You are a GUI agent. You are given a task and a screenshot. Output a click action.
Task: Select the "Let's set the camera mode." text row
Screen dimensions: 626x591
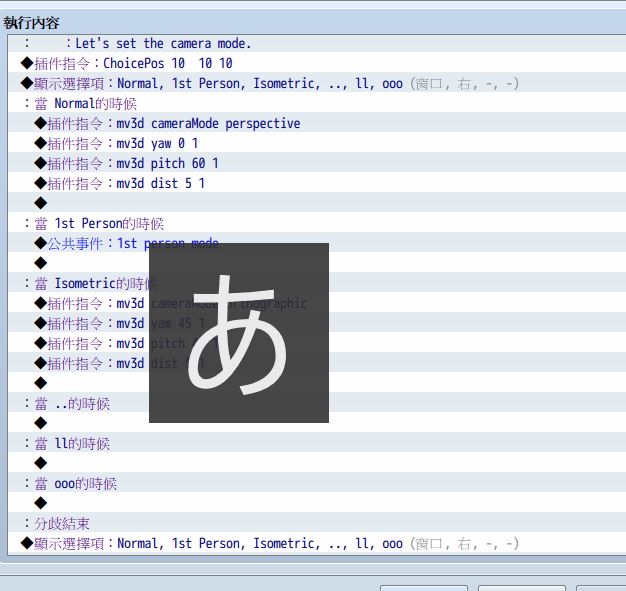[x=317, y=43]
